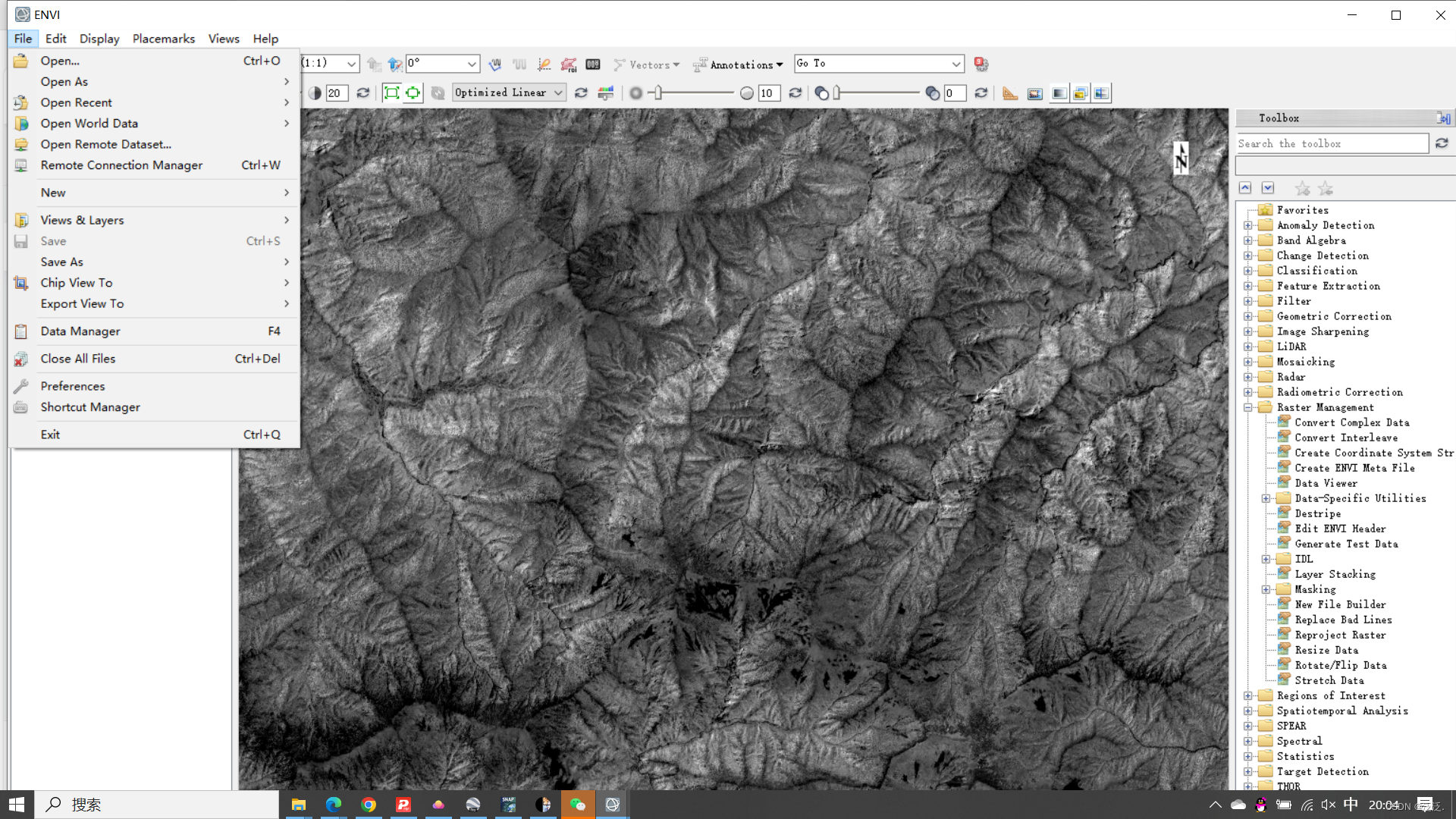Select Preferences from File menu
This screenshot has width=1456, height=819.
tap(73, 386)
